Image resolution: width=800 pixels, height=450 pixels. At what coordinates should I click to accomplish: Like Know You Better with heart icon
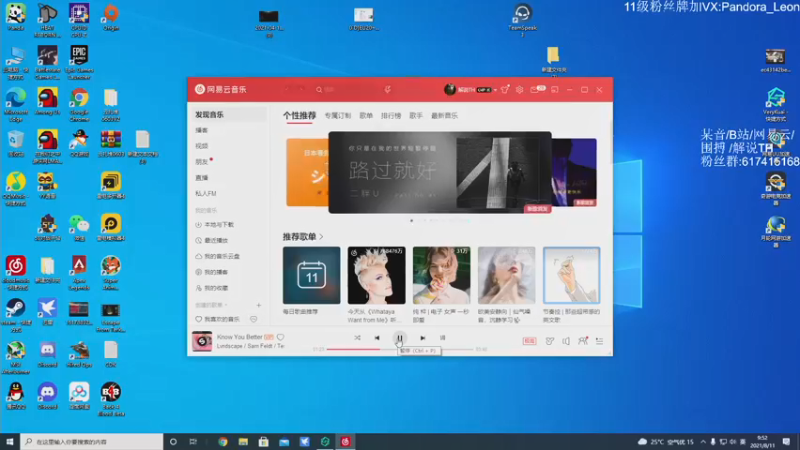tap(281, 337)
